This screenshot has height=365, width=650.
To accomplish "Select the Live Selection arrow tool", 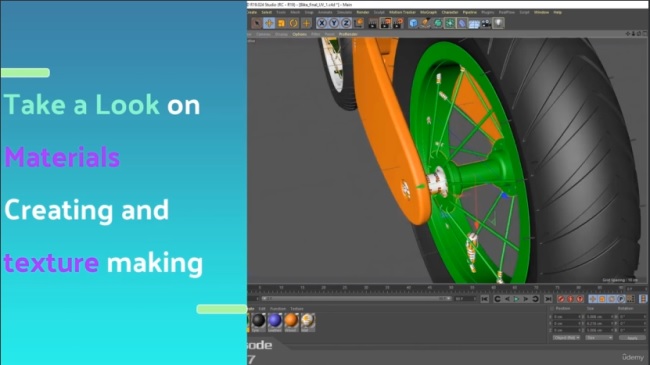I will pos(257,23).
